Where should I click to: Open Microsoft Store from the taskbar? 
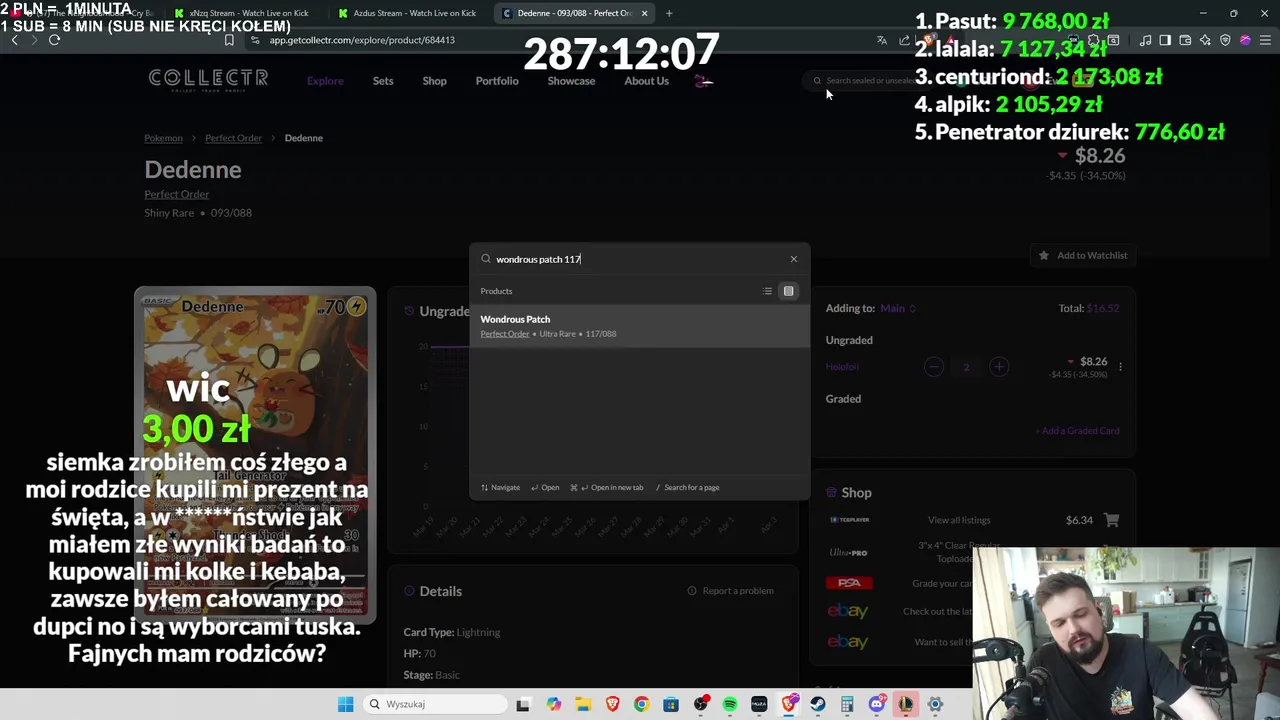coord(671,704)
